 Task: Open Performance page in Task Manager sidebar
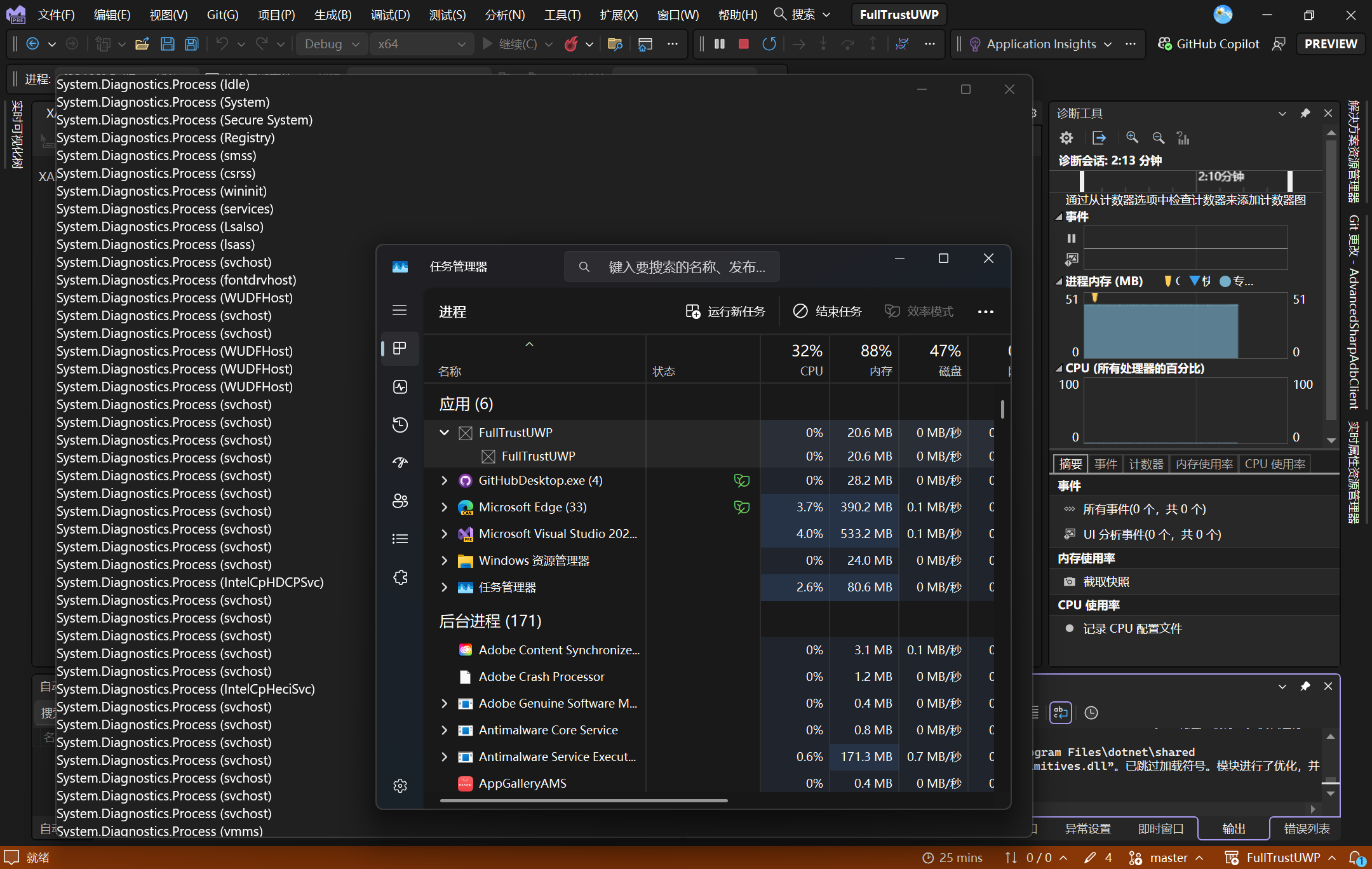(x=400, y=387)
